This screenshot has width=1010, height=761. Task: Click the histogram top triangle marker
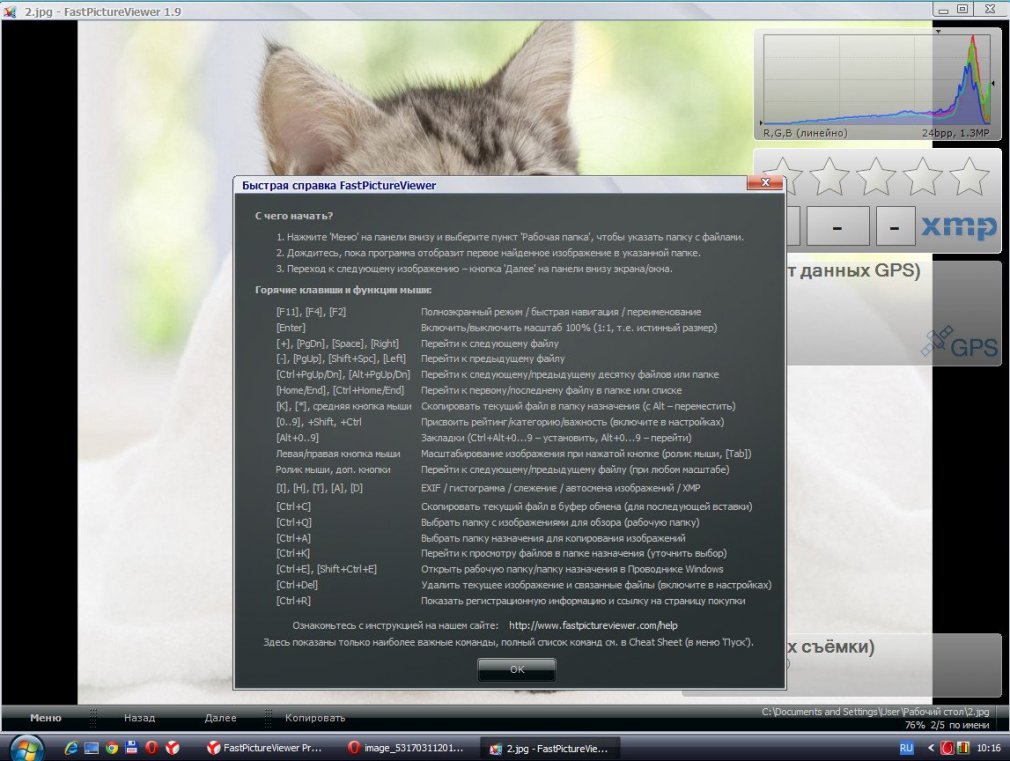click(939, 31)
